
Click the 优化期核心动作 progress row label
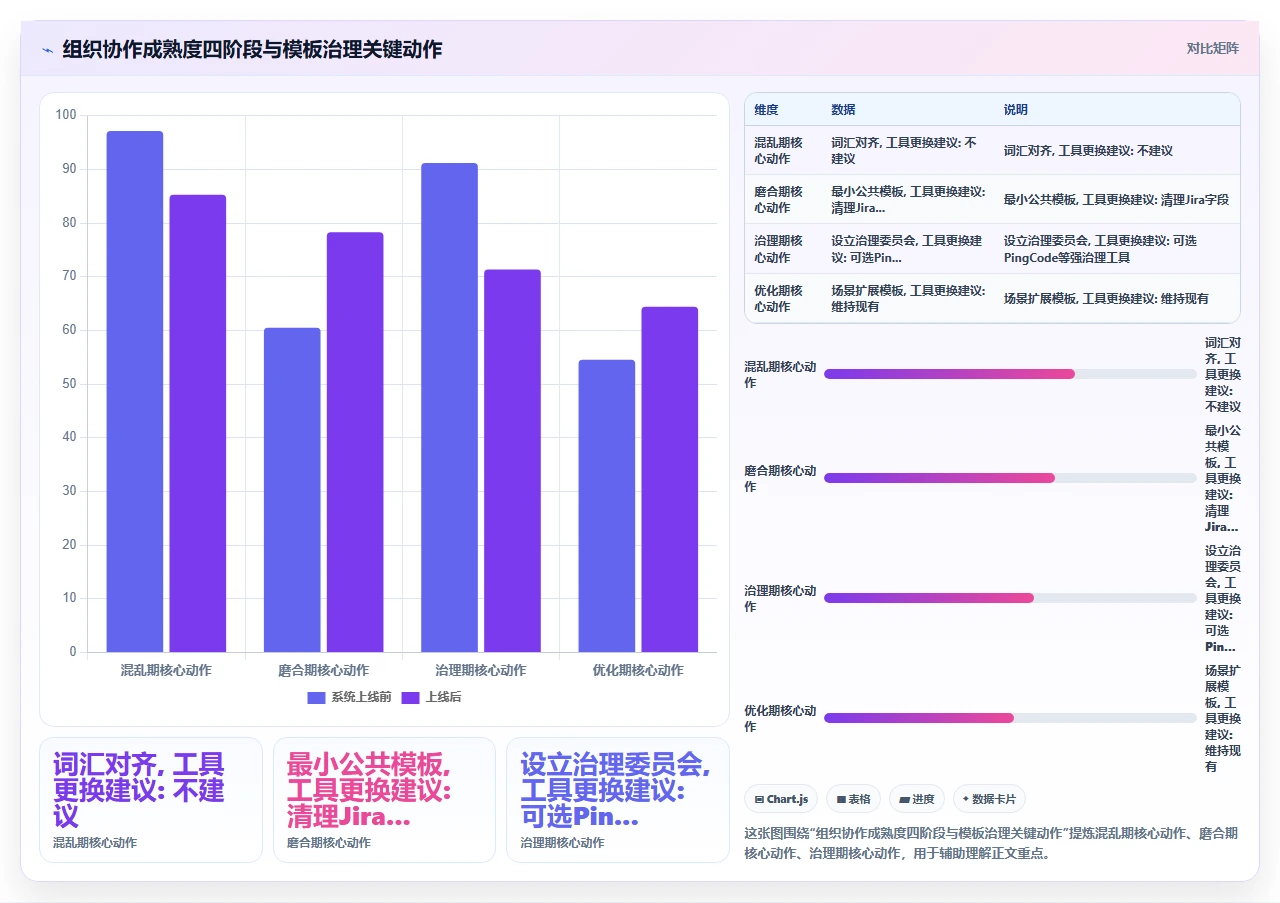coord(780,718)
